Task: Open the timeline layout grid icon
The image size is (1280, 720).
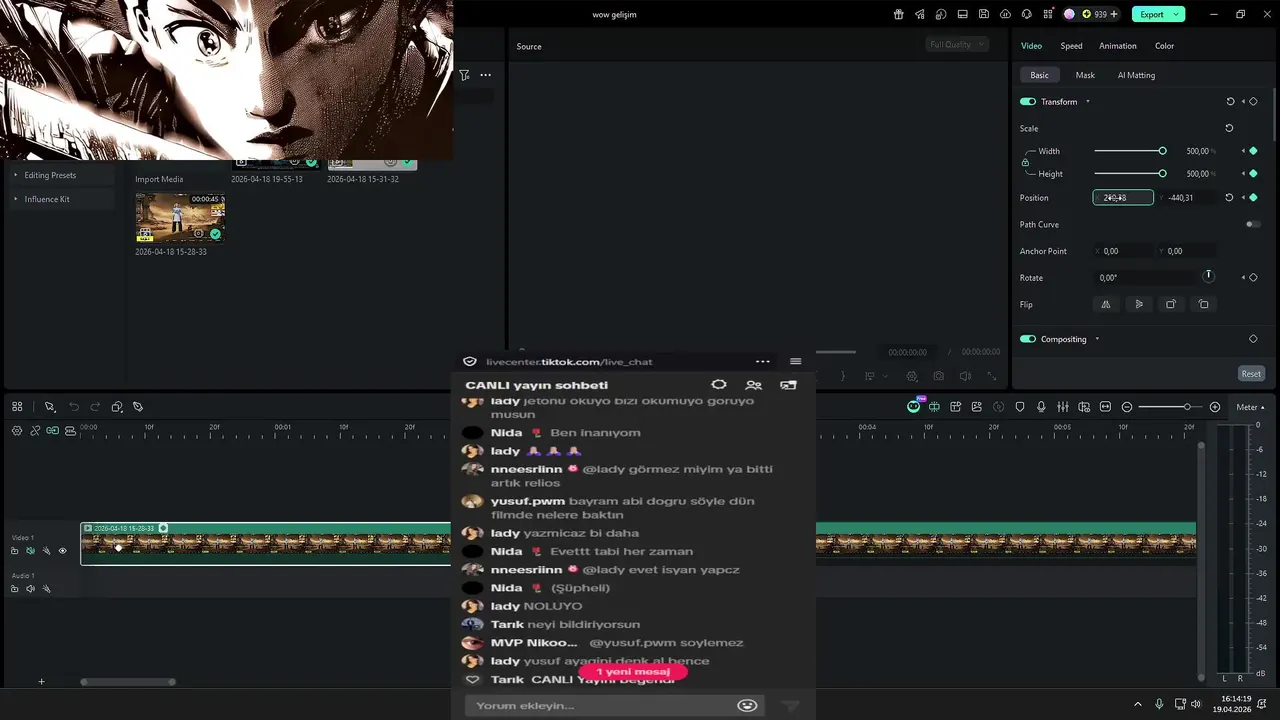Action: 17,407
